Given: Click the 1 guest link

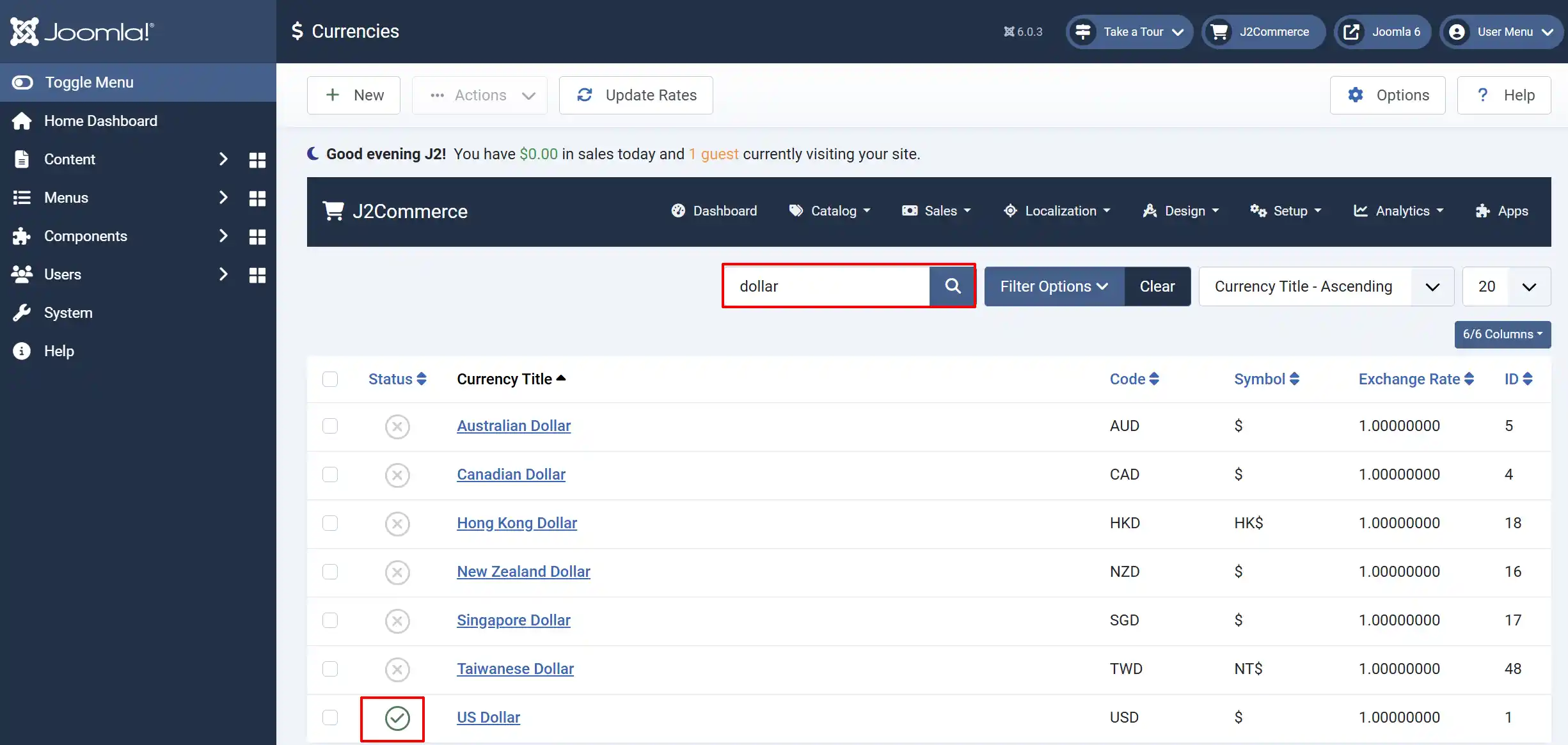Looking at the screenshot, I should (714, 154).
